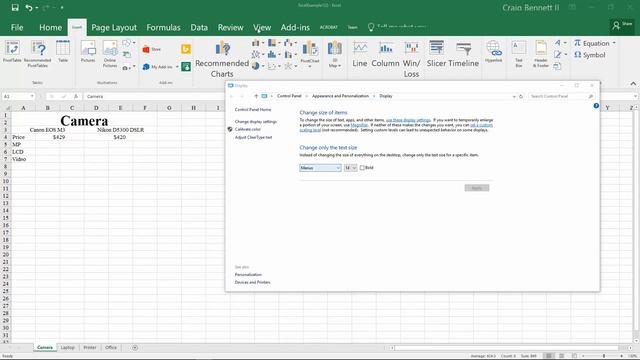Switch to the Data tab
640x360 pixels.
199,27
